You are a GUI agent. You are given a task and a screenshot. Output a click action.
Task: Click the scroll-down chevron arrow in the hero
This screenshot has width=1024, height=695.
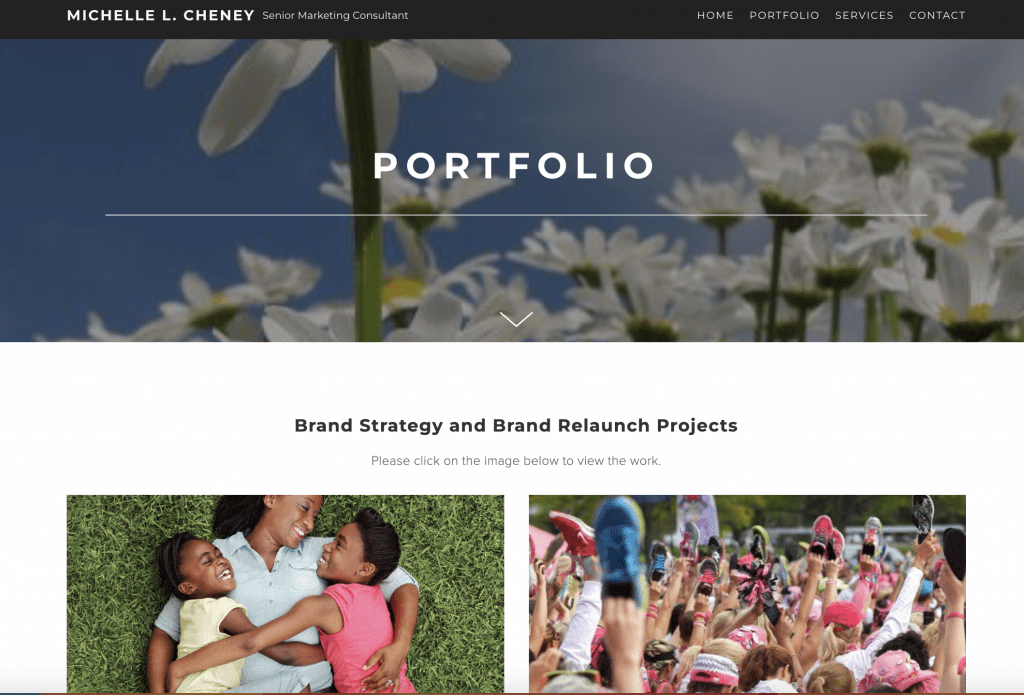click(x=516, y=319)
